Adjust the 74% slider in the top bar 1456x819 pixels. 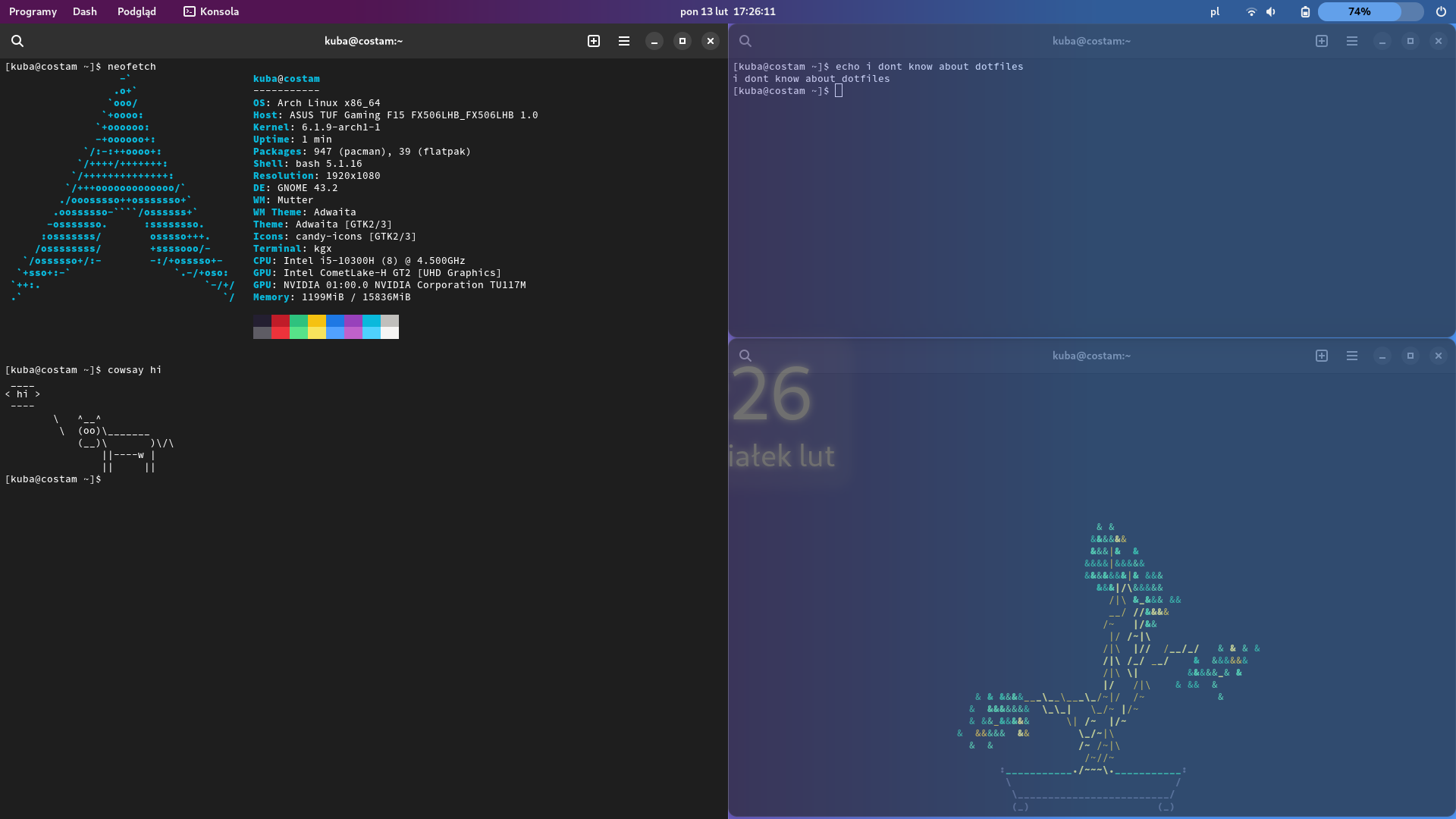pos(1360,11)
